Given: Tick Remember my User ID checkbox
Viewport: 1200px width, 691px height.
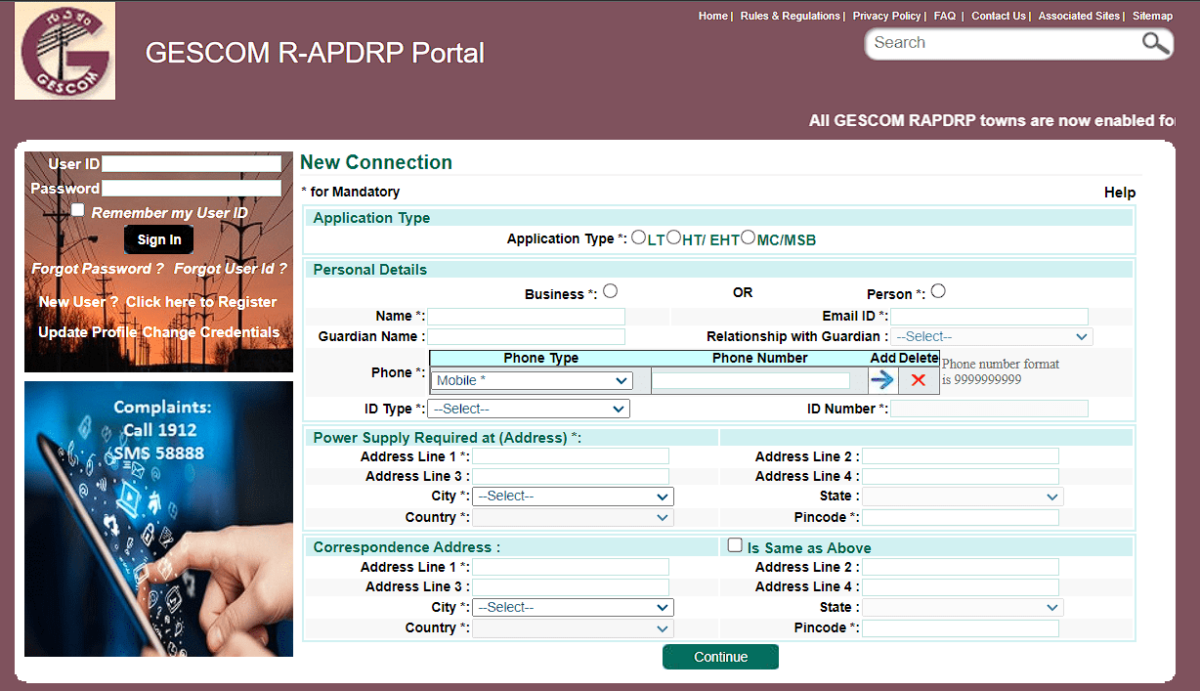Looking at the screenshot, I should click(x=78, y=211).
